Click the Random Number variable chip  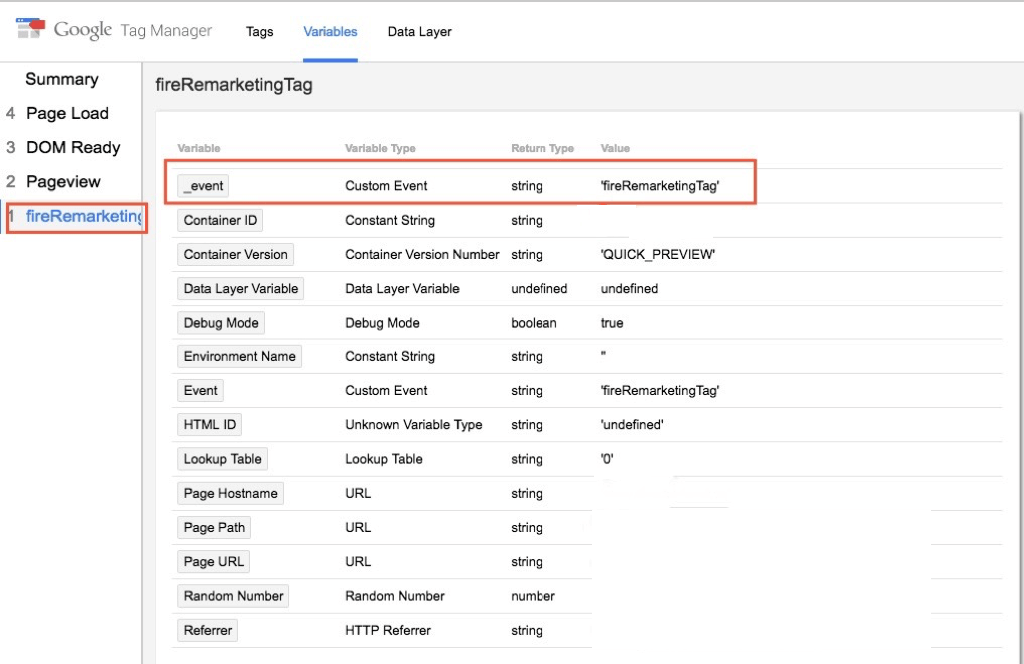click(x=233, y=596)
